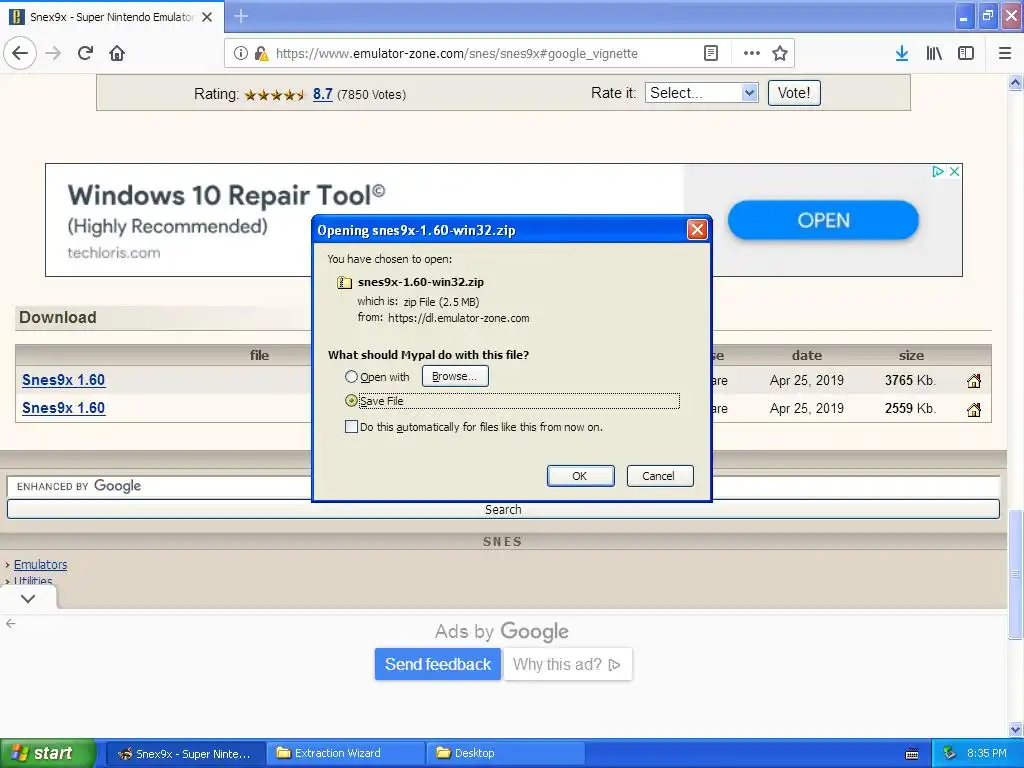The height and width of the screenshot is (768, 1024).
Task: Show site information icon in address bar
Action: click(x=241, y=54)
